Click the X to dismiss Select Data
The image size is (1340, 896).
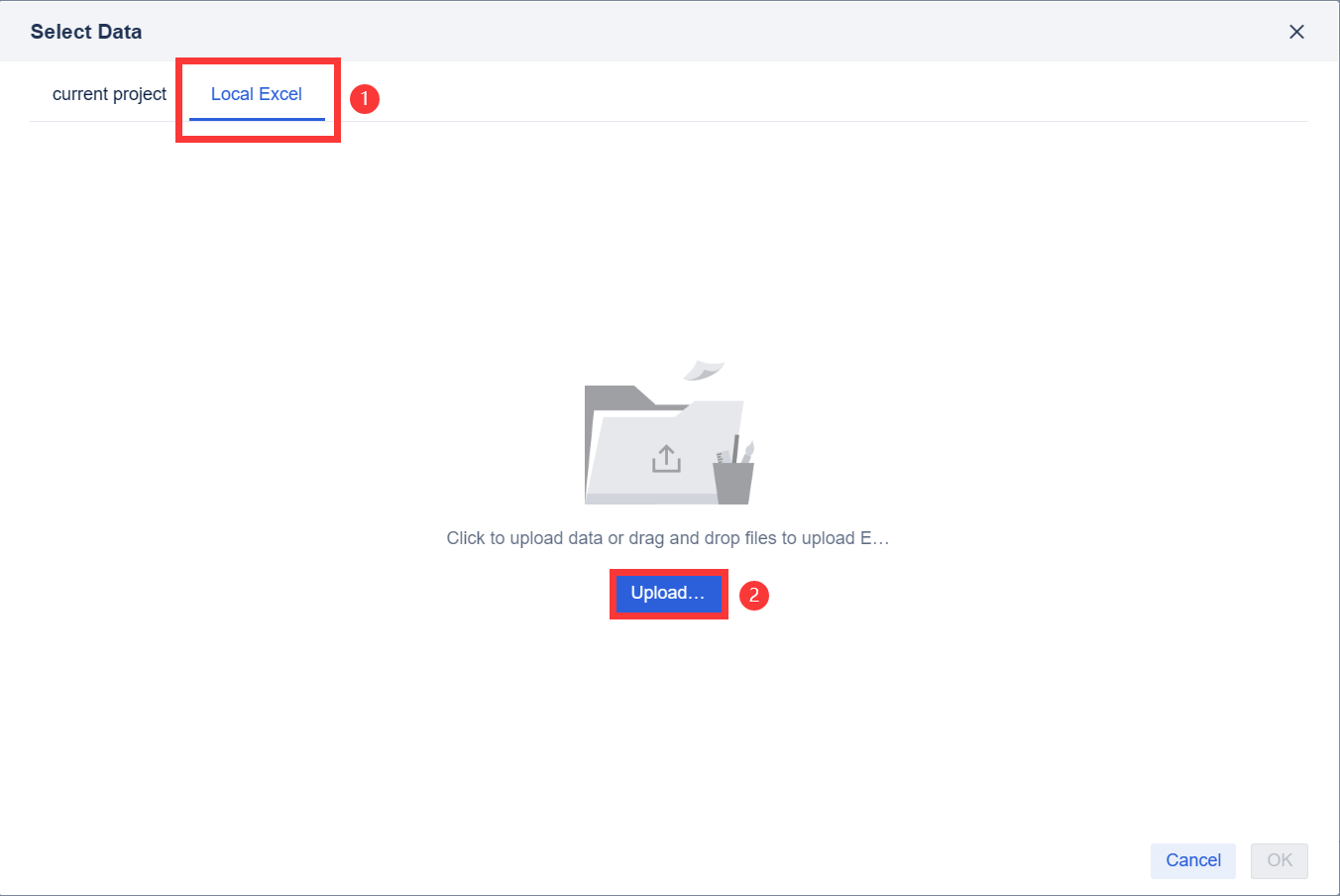pos(1296,31)
